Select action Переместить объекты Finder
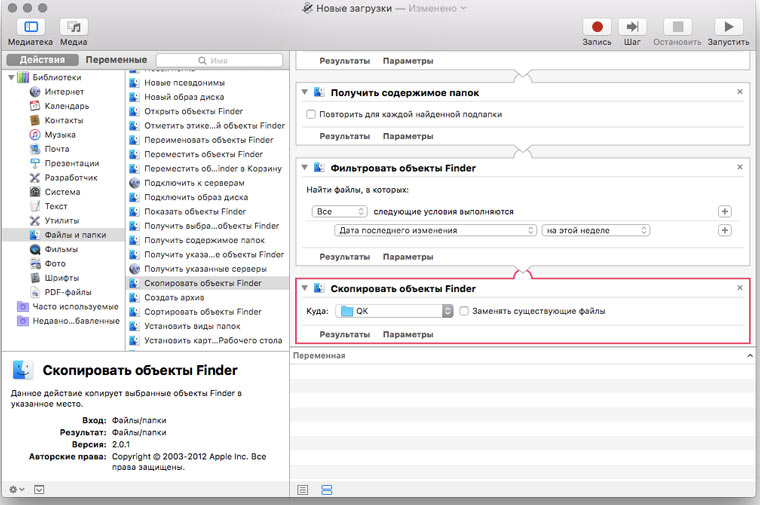This screenshot has width=760, height=505. coord(203,154)
